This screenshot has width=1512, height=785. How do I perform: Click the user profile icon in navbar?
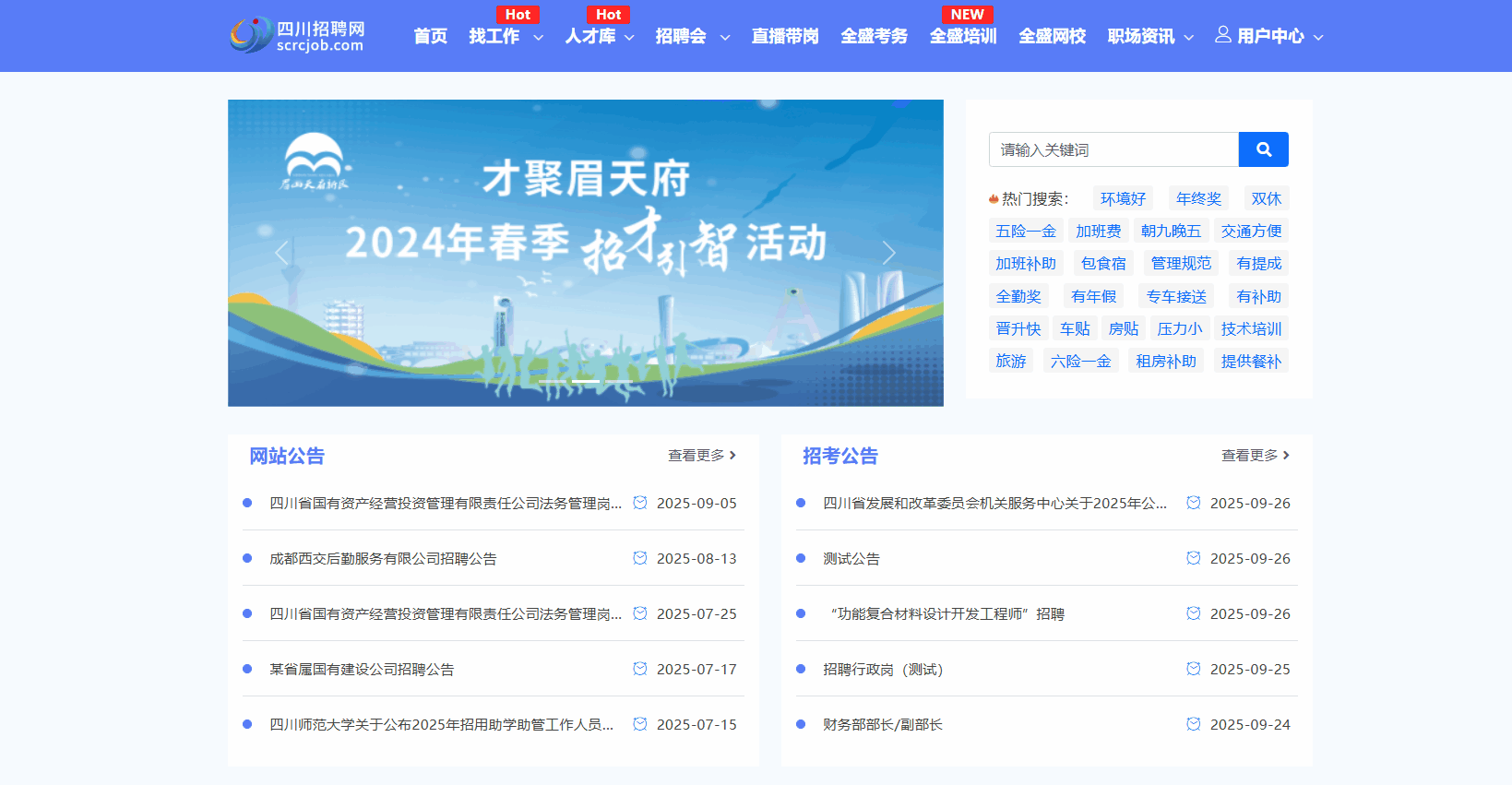[1222, 35]
